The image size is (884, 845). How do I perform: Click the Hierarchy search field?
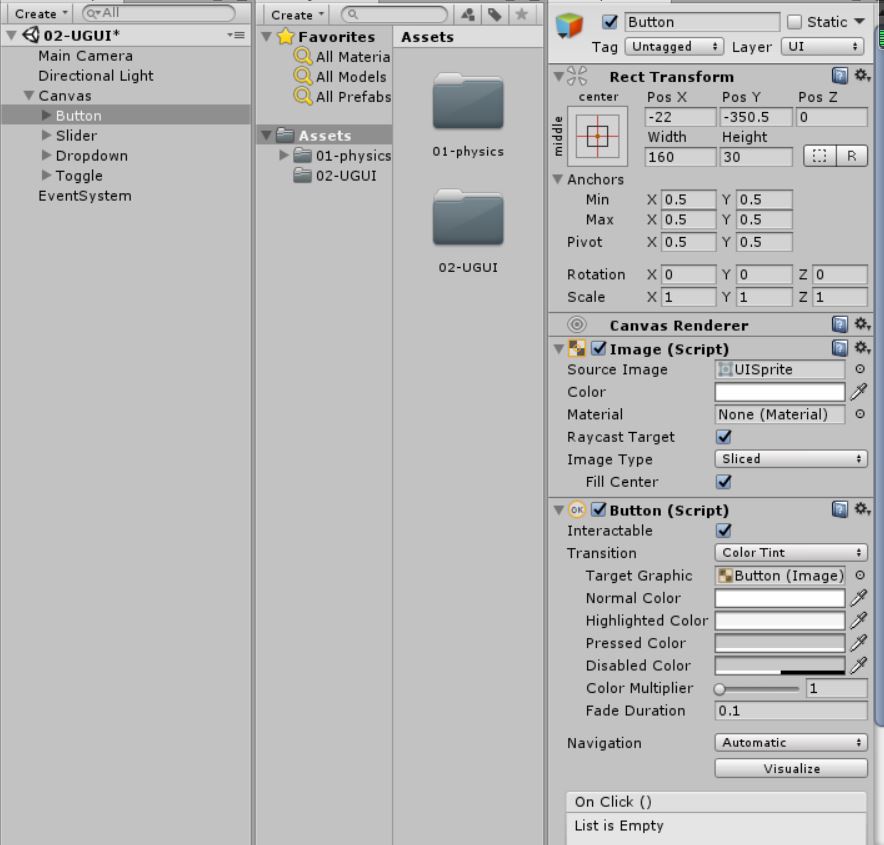[x=158, y=13]
